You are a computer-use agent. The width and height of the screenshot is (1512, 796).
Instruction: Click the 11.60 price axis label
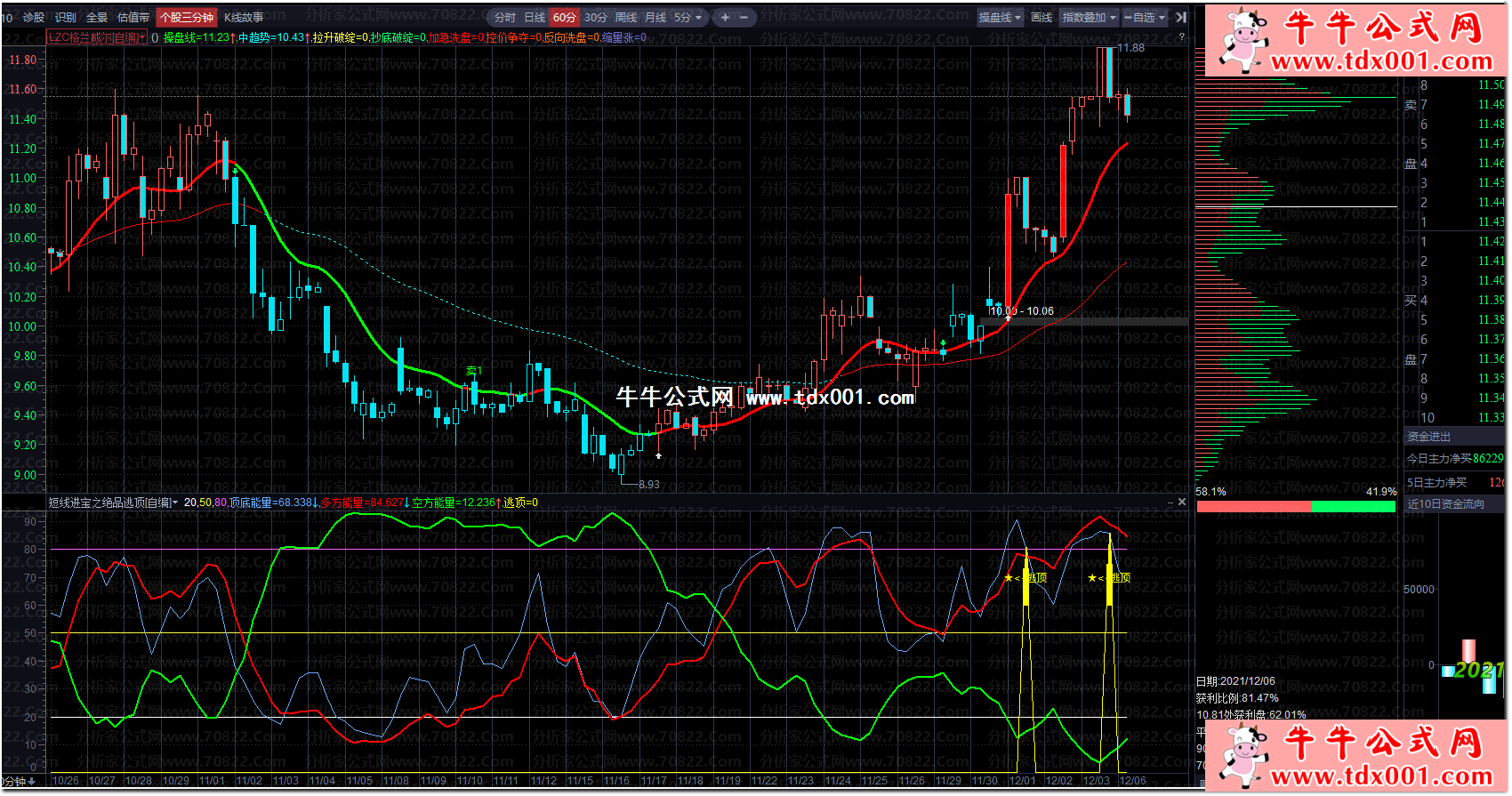click(23, 89)
